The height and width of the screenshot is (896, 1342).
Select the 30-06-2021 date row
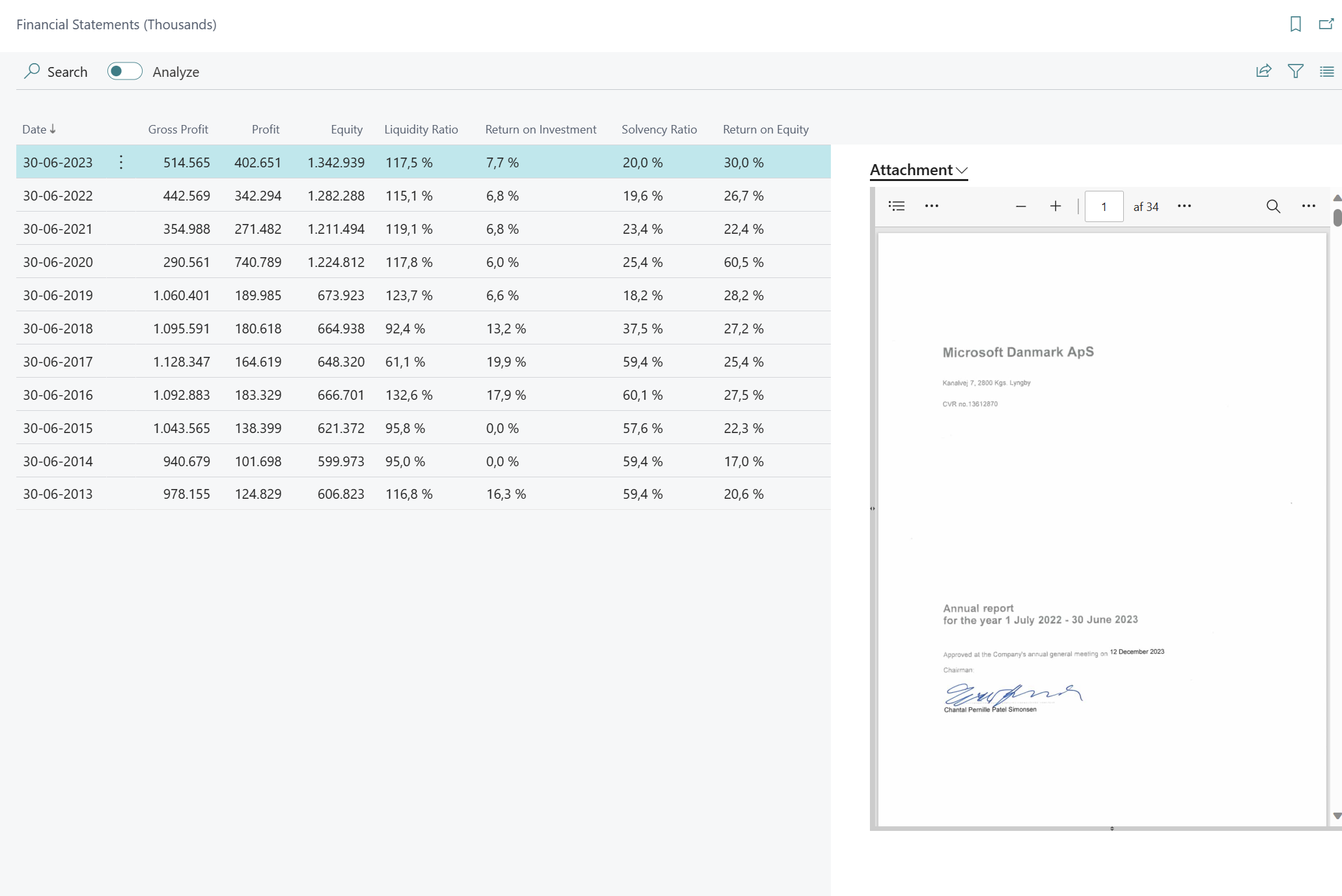click(423, 229)
